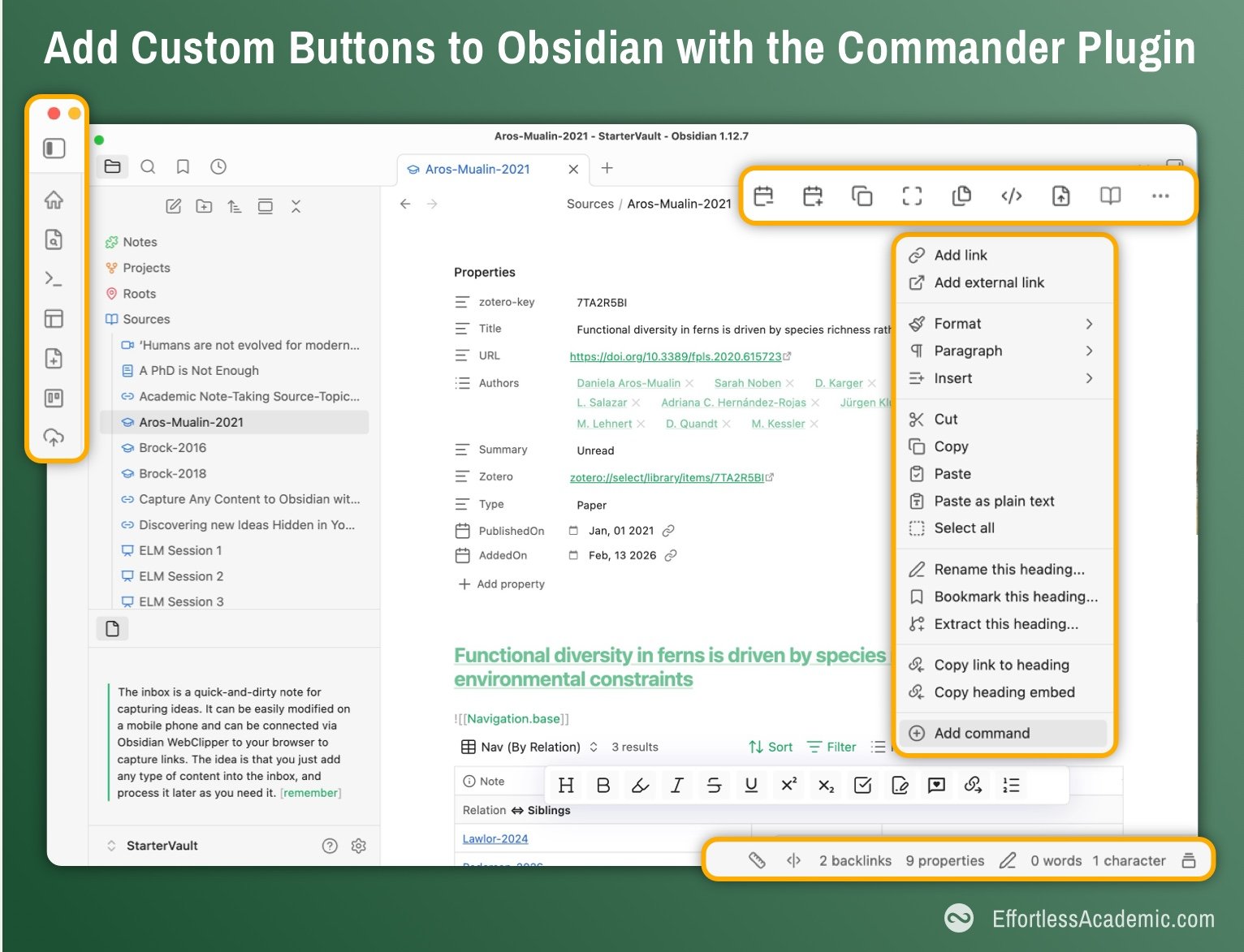The height and width of the screenshot is (952, 1244).
Task: Open the kanban board ribbon icon
Action: point(54,398)
